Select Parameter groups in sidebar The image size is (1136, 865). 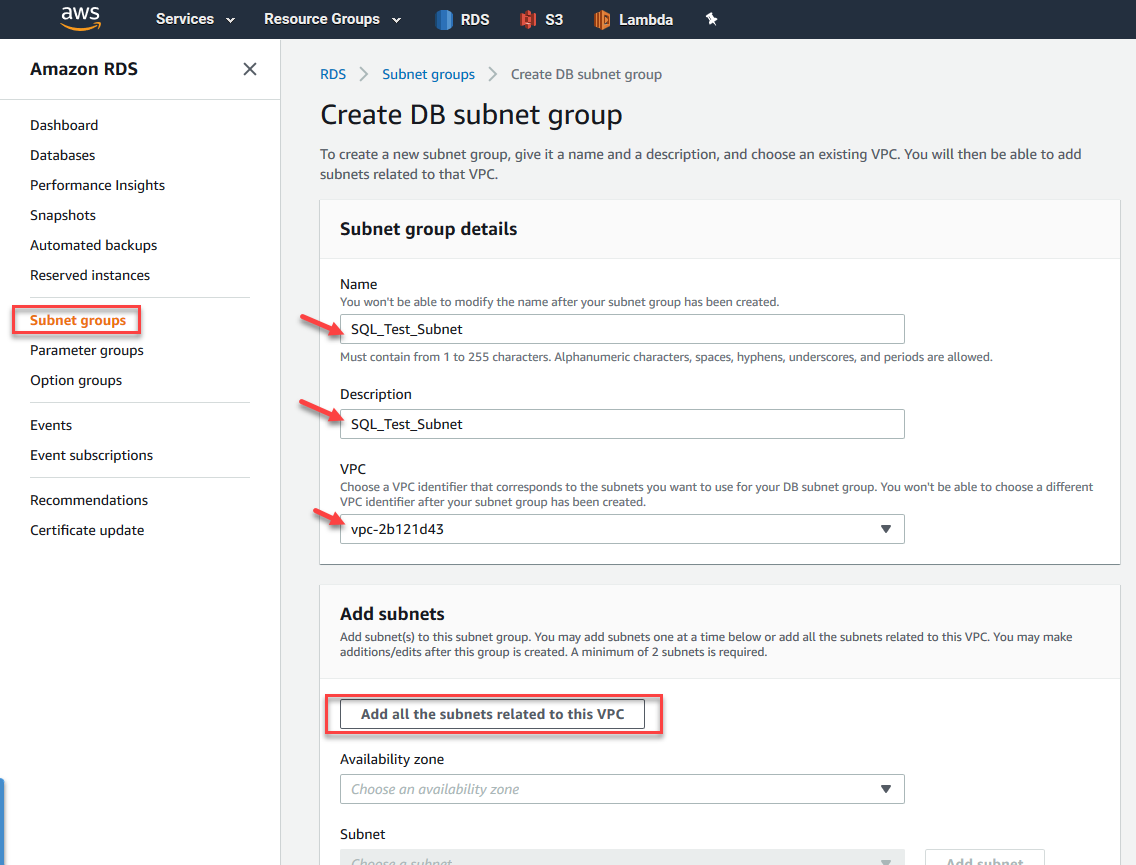pos(87,350)
